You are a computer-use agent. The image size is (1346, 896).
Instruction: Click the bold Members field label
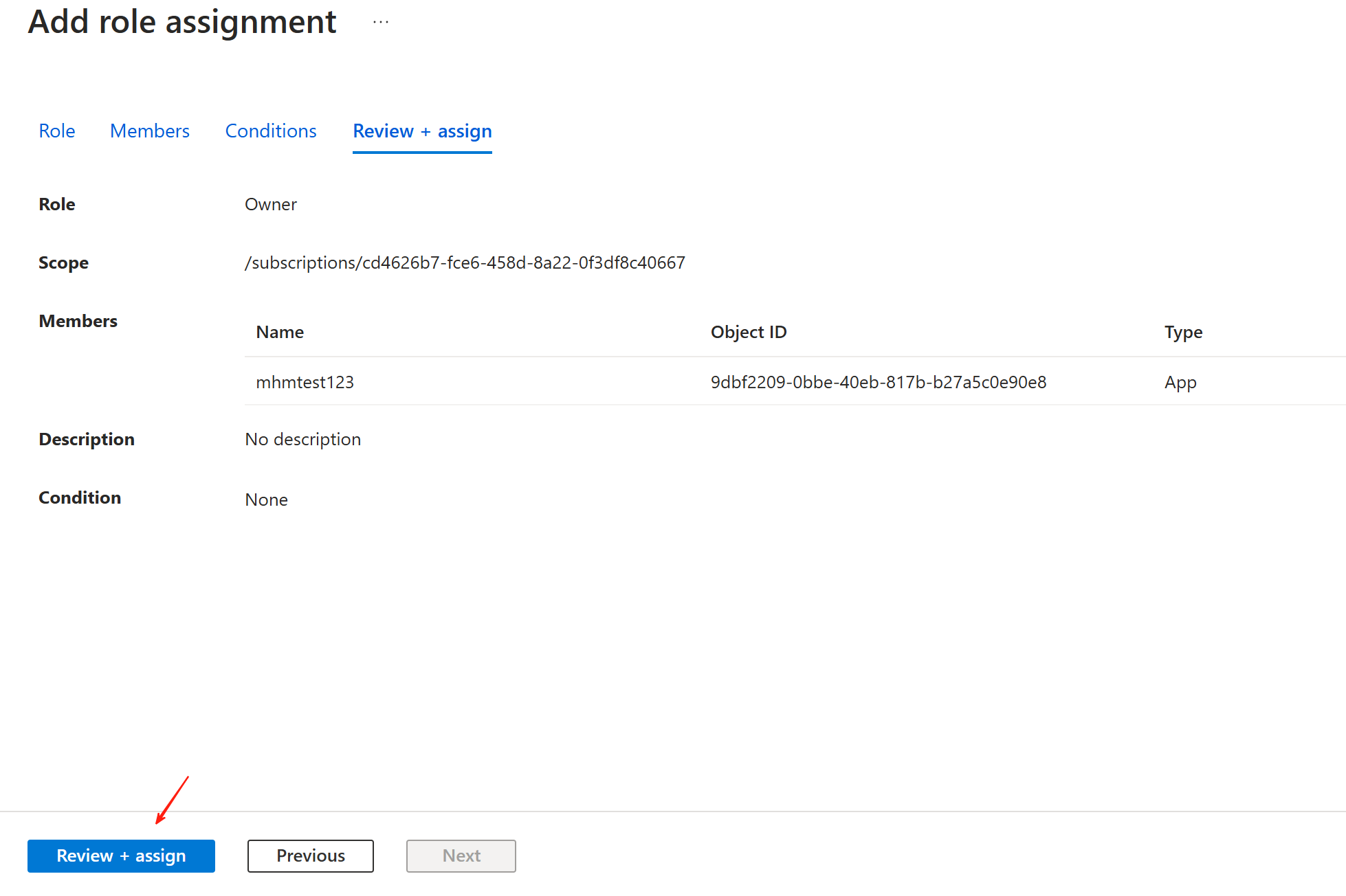[x=78, y=321]
